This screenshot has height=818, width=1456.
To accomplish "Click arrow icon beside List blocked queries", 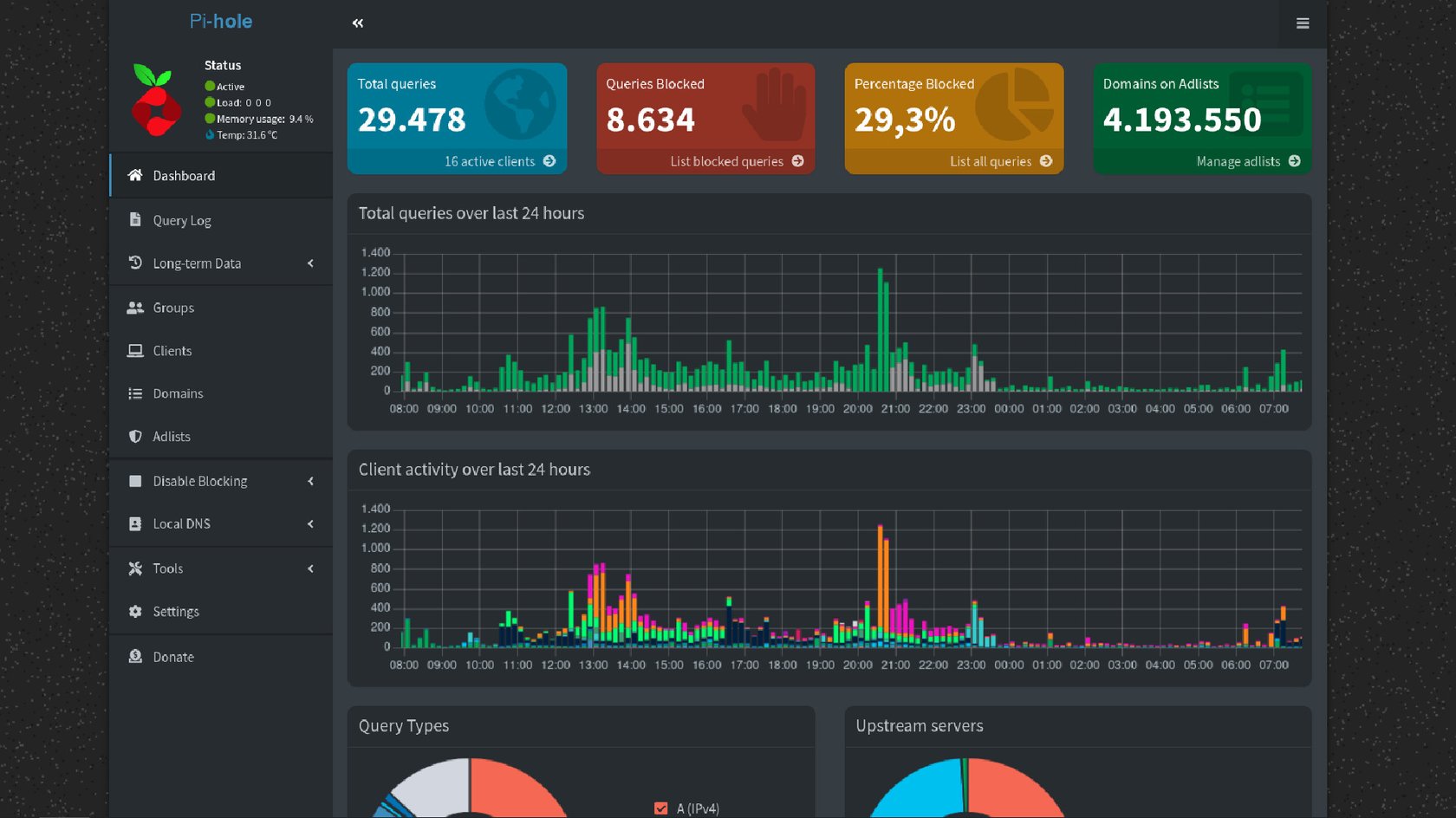I will (x=797, y=161).
